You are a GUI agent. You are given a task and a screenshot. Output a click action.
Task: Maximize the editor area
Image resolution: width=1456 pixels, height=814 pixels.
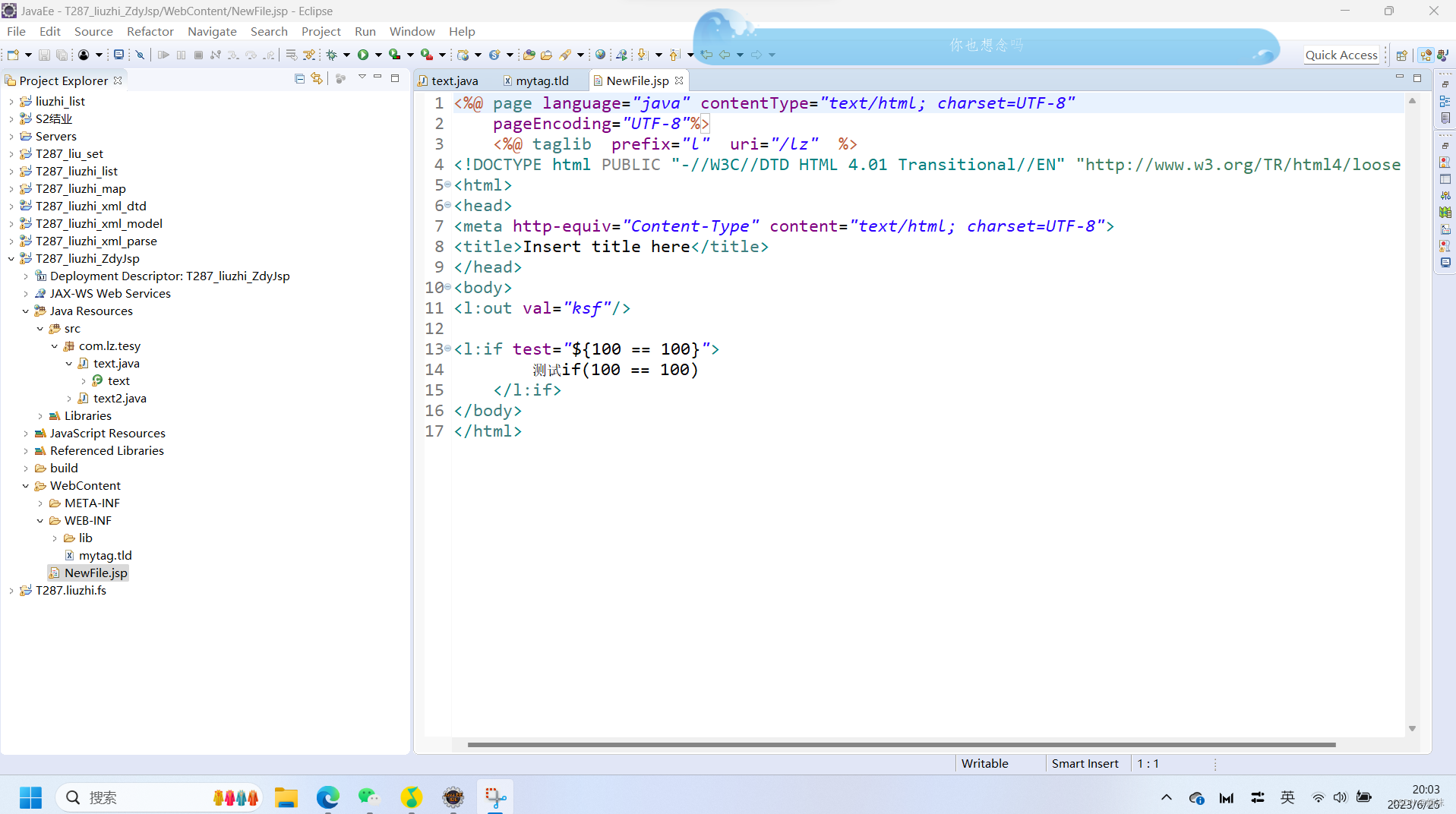click(1417, 78)
